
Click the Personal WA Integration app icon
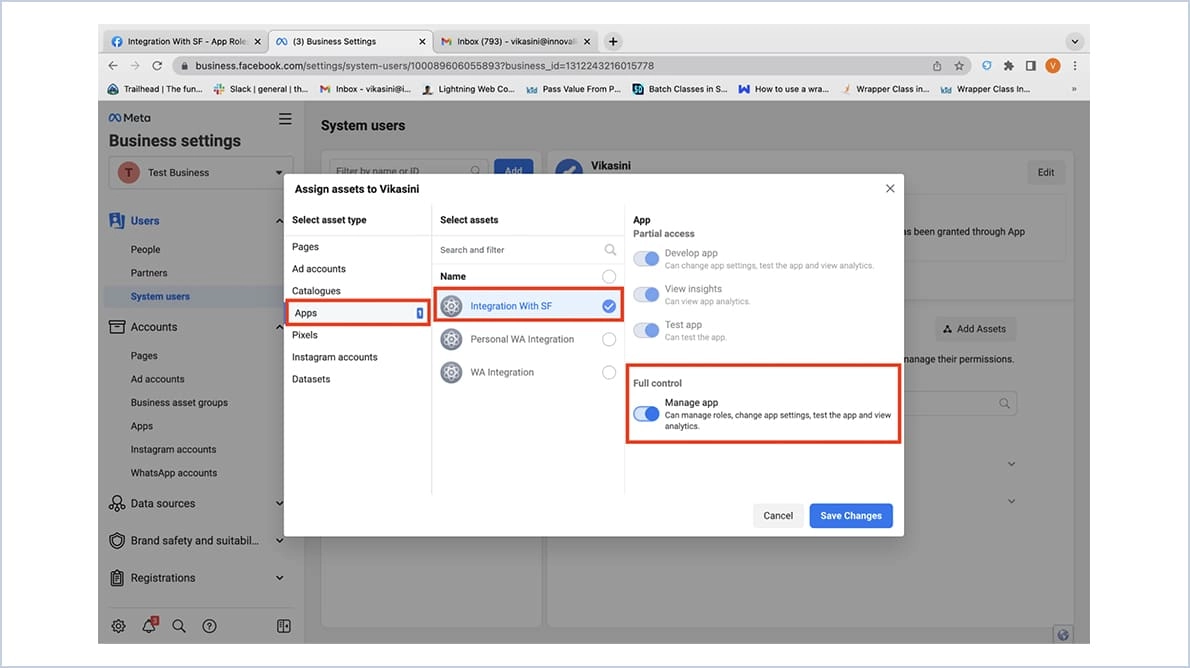tap(452, 339)
